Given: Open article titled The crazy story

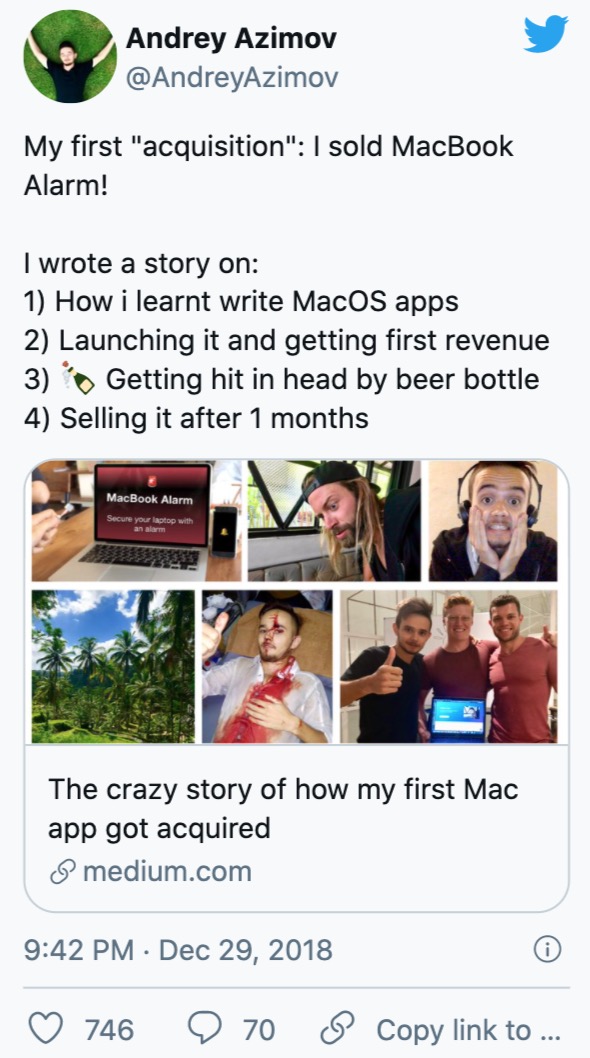Looking at the screenshot, I should (x=283, y=808).
